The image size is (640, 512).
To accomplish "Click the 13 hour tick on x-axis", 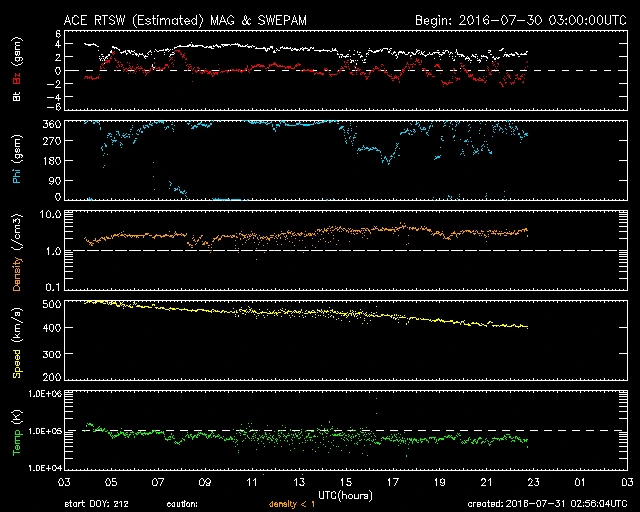I will [300, 483].
